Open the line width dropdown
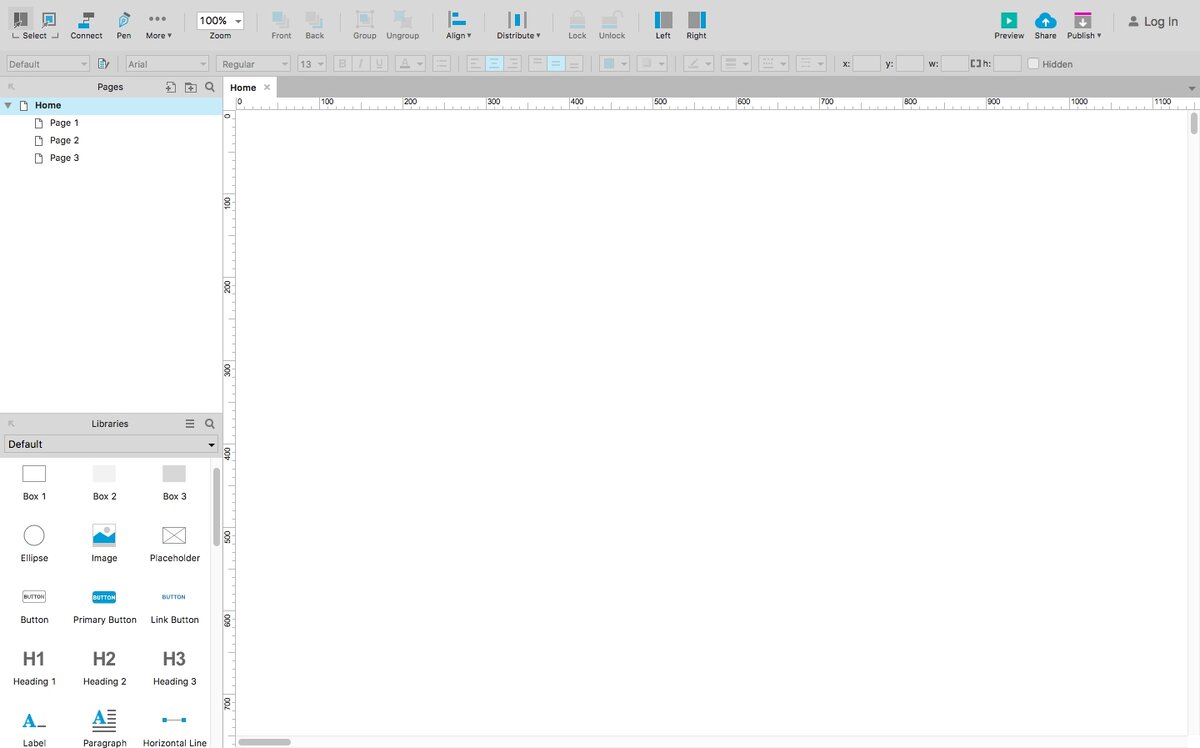The height and width of the screenshot is (748, 1200). (x=737, y=64)
